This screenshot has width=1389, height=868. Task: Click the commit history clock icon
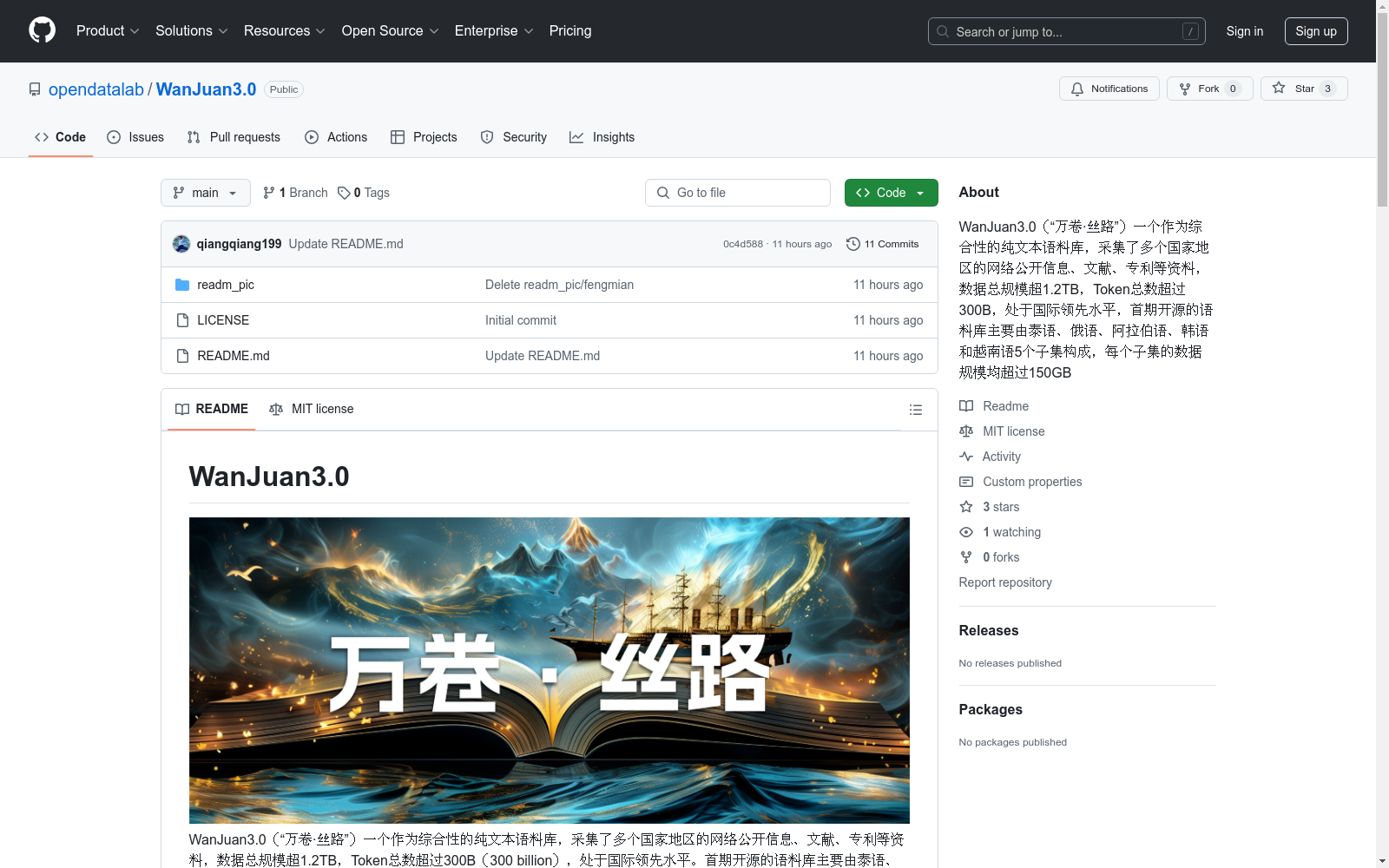[852, 244]
